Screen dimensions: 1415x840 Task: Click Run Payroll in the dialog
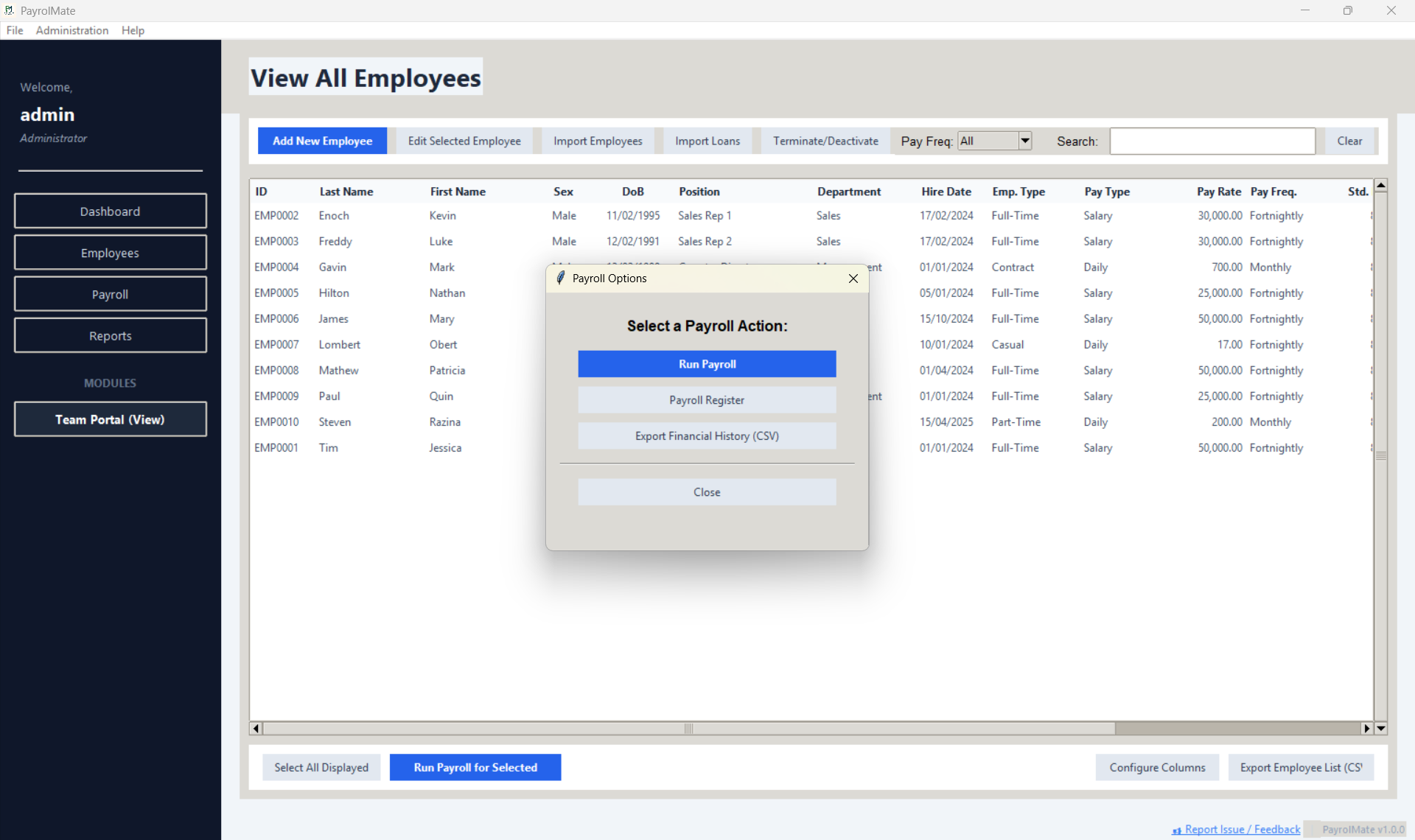(x=707, y=363)
